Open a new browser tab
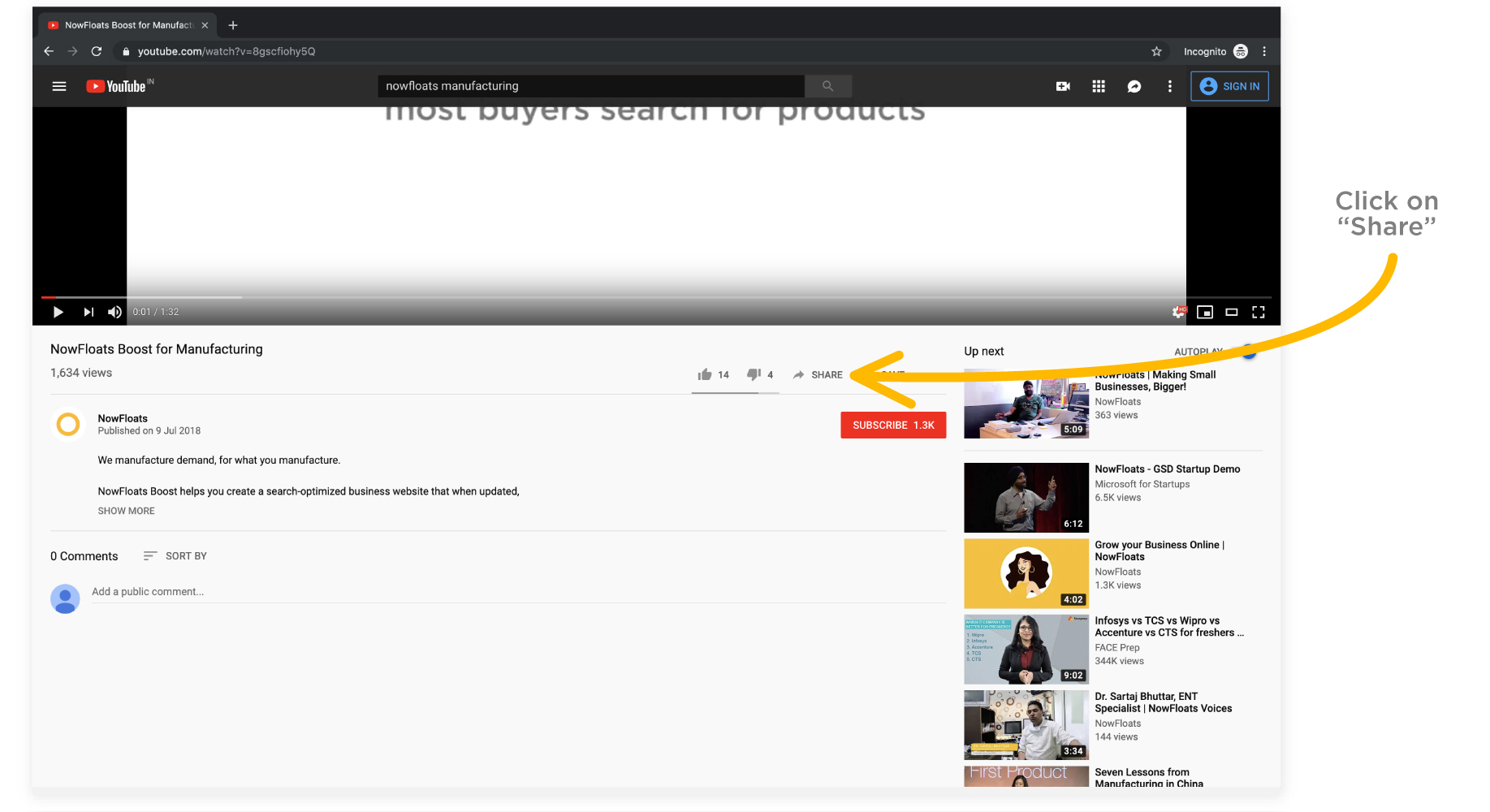1490x812 pixels. click(x=233, y=25)
